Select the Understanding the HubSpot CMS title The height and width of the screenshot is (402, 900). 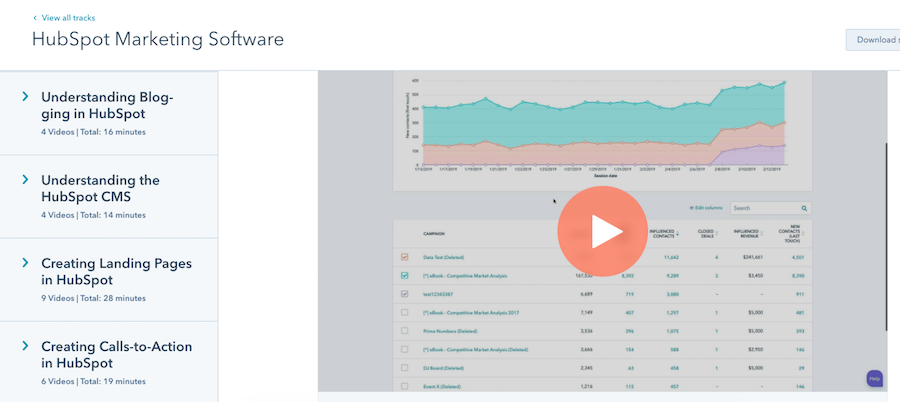click(100, 188)
